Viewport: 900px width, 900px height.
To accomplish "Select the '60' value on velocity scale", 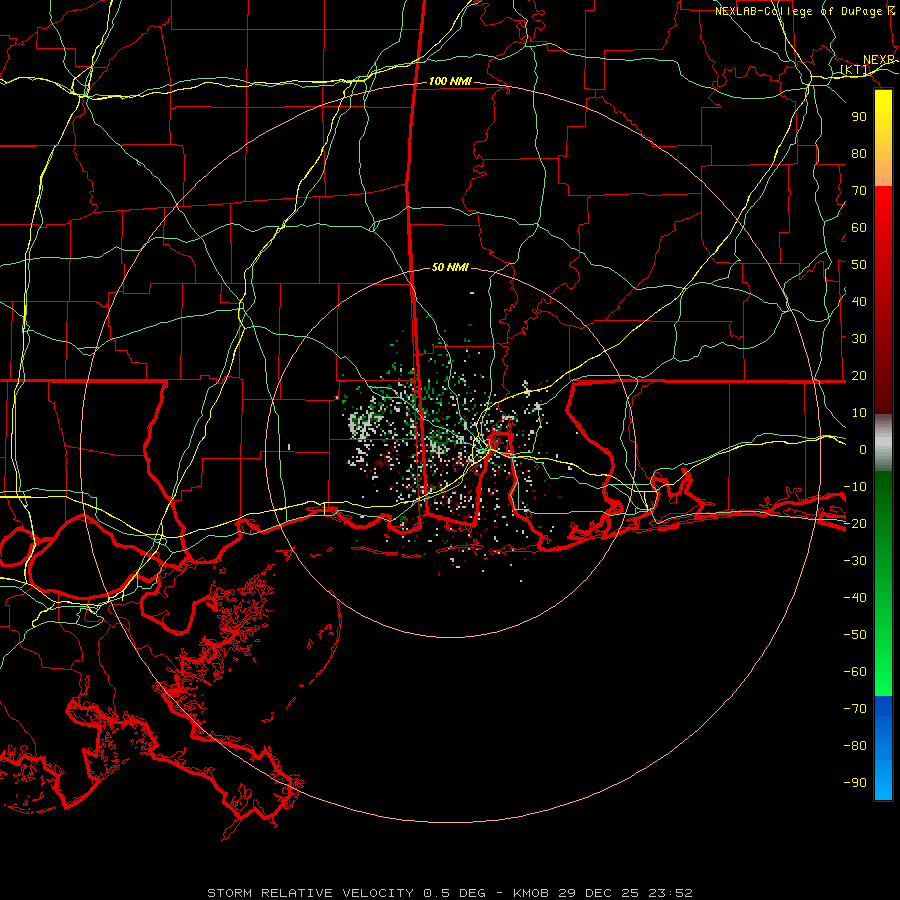I will point(859,227).
